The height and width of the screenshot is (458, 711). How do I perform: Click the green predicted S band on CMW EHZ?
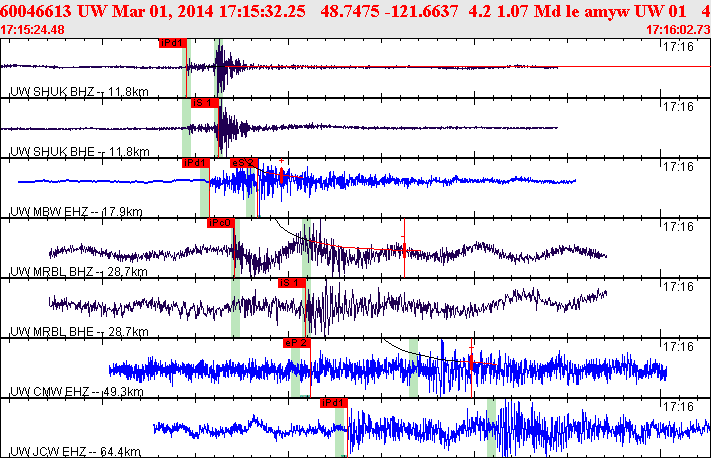click(x=413, y=368)
